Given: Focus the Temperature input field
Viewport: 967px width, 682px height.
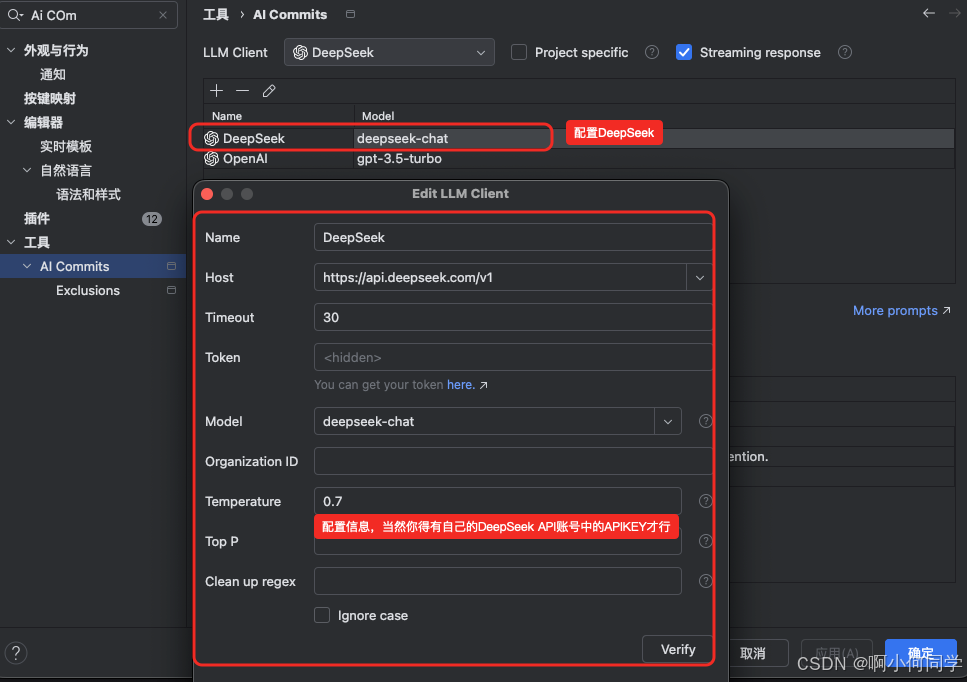Looking at the screenshot, I should 498,501.
